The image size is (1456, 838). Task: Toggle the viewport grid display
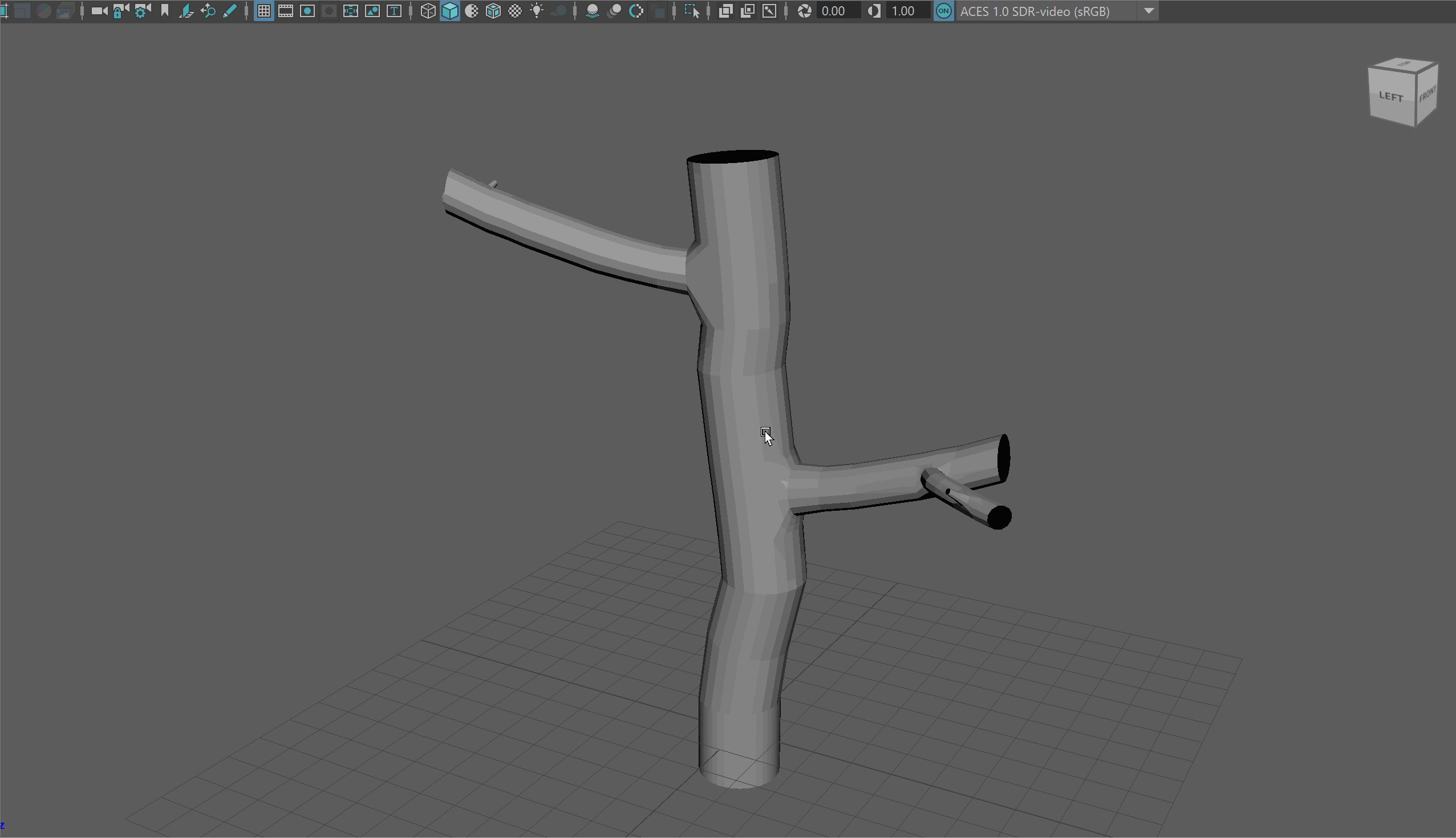[263, 11]
